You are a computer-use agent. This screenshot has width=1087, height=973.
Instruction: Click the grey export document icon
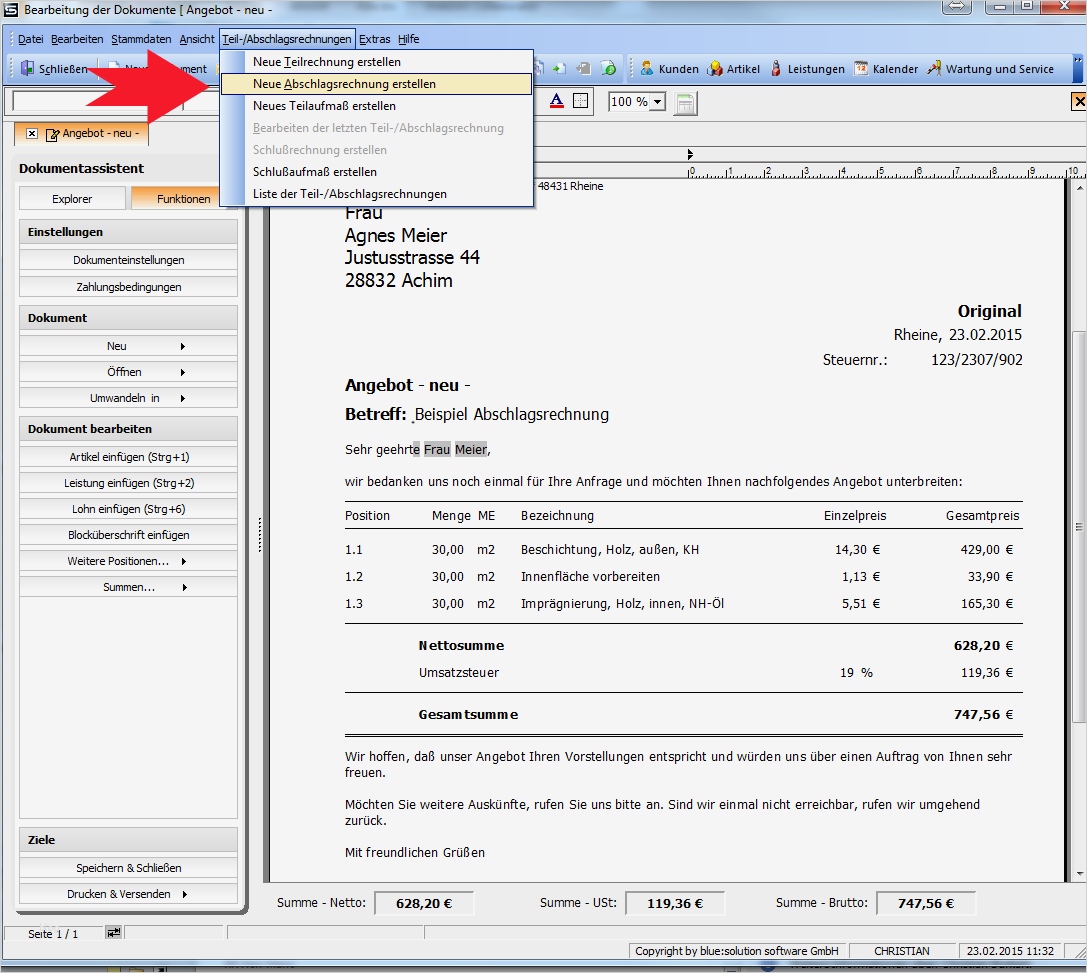pyautogui.click(x=584, y=68)
